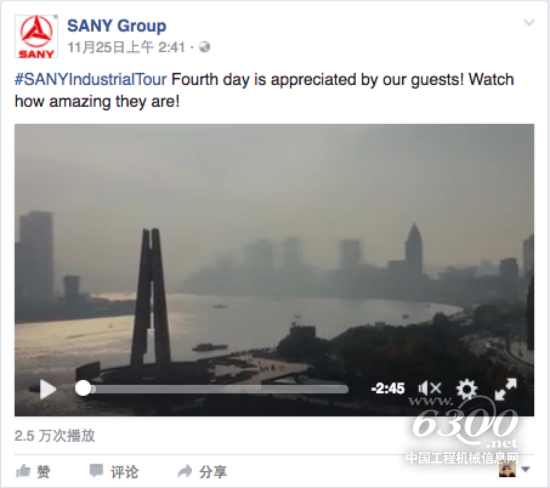Open video settings gear
Viewport: 550px width, 488px height.
(x=467, y=389)
